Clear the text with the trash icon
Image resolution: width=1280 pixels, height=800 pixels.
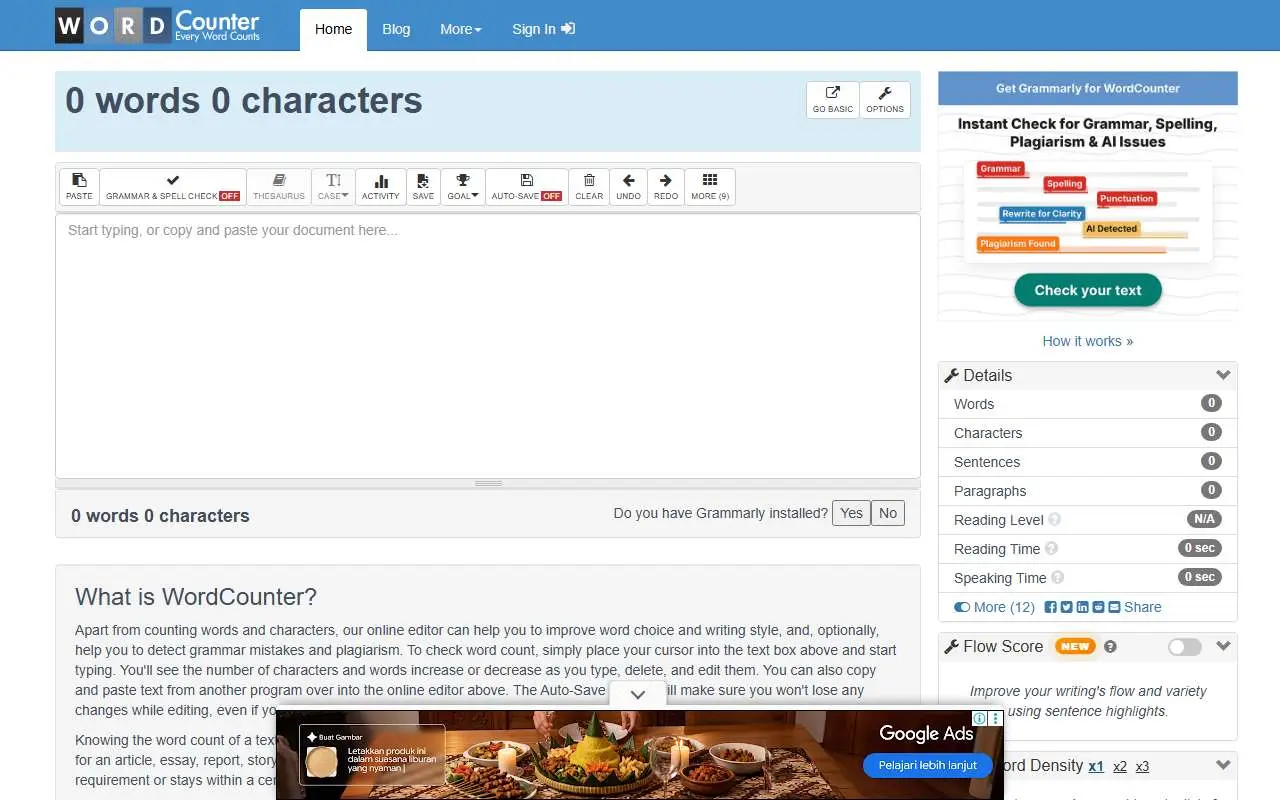589,187
